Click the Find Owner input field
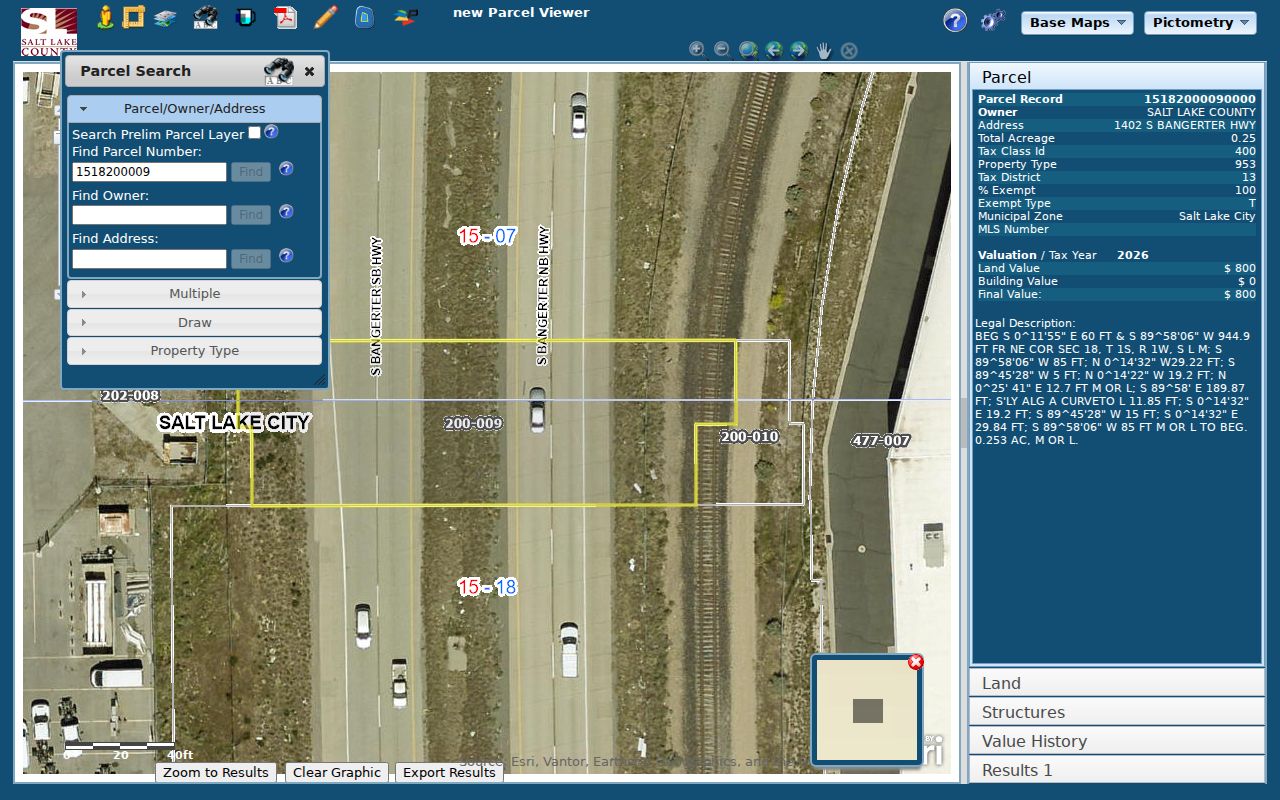The width and height of the screenshot is (1280, 800). 149,215
